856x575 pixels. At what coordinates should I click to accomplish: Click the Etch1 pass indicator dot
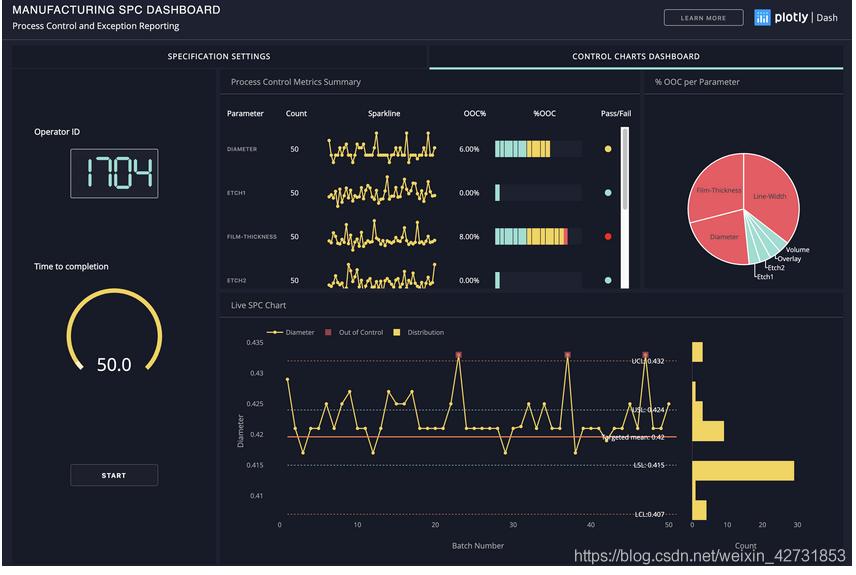pyautogui.click(x=607, y=193)
